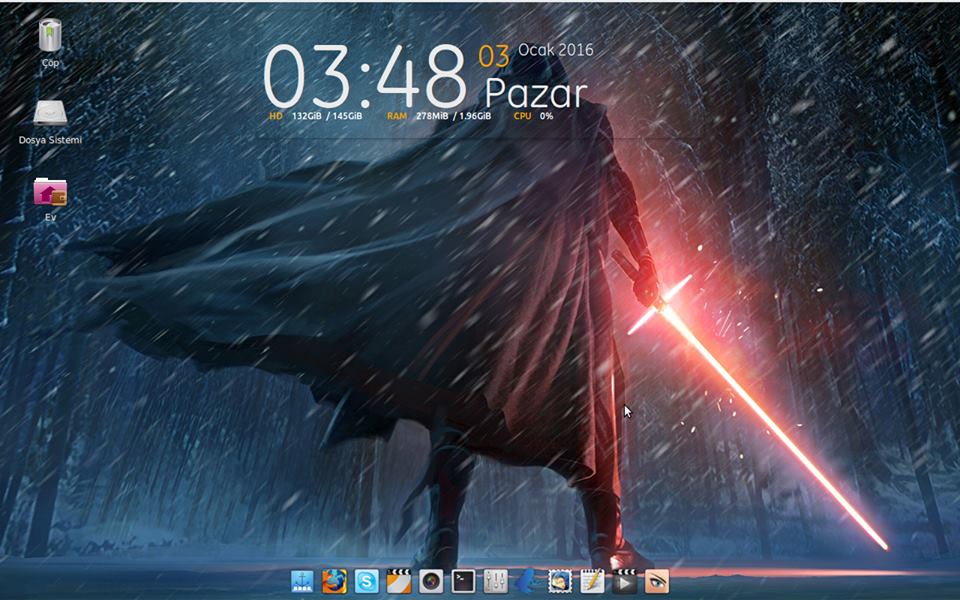Launch Firefox from the dock
The height and width of the screenshot is (600, 960).
(x=334, y=581)
